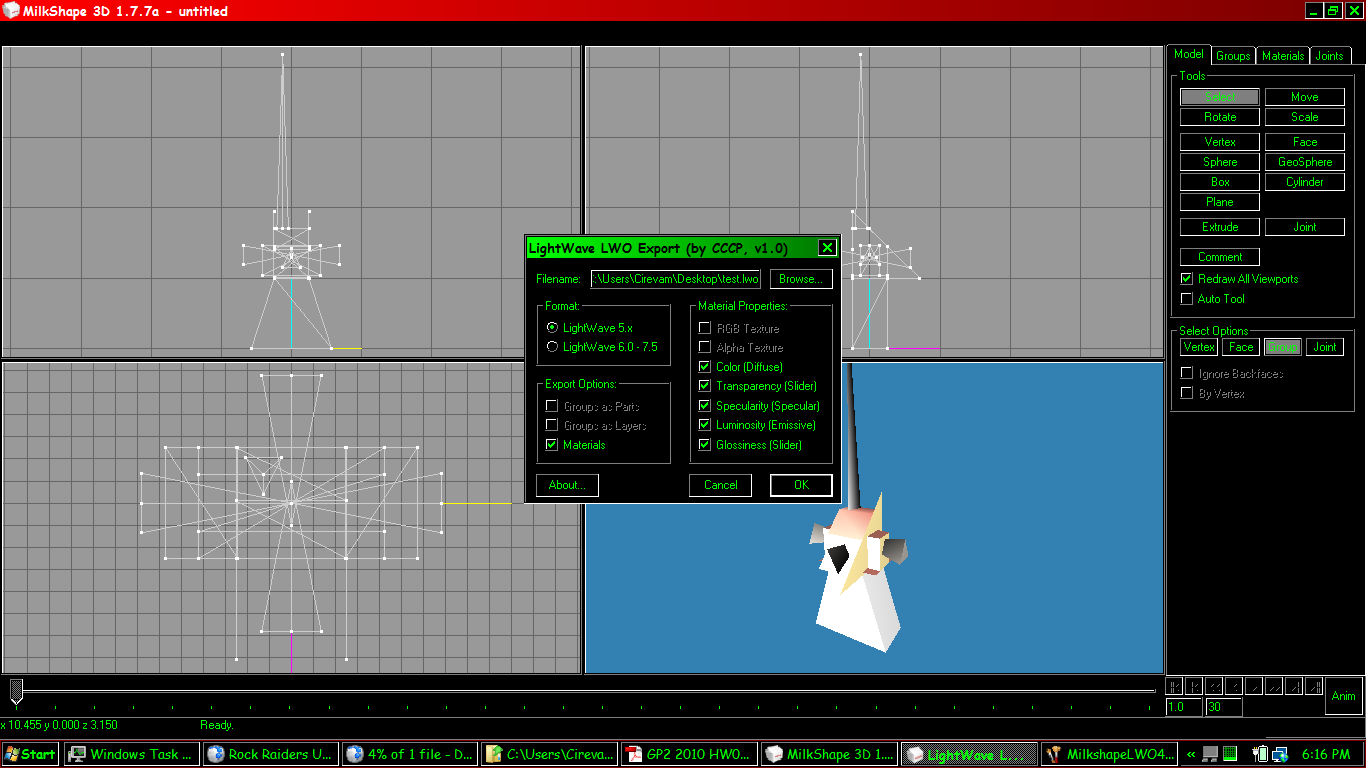Click the total frames field showing 30
1366x768 pixels.
(x=1224, y=707)
